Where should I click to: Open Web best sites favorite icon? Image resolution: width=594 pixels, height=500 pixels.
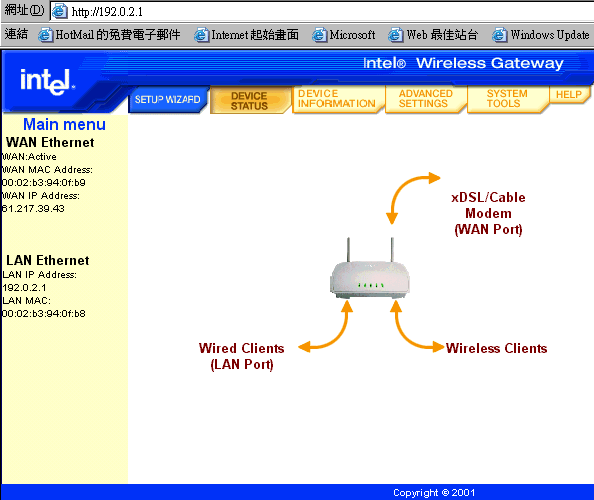pos(395,35)
